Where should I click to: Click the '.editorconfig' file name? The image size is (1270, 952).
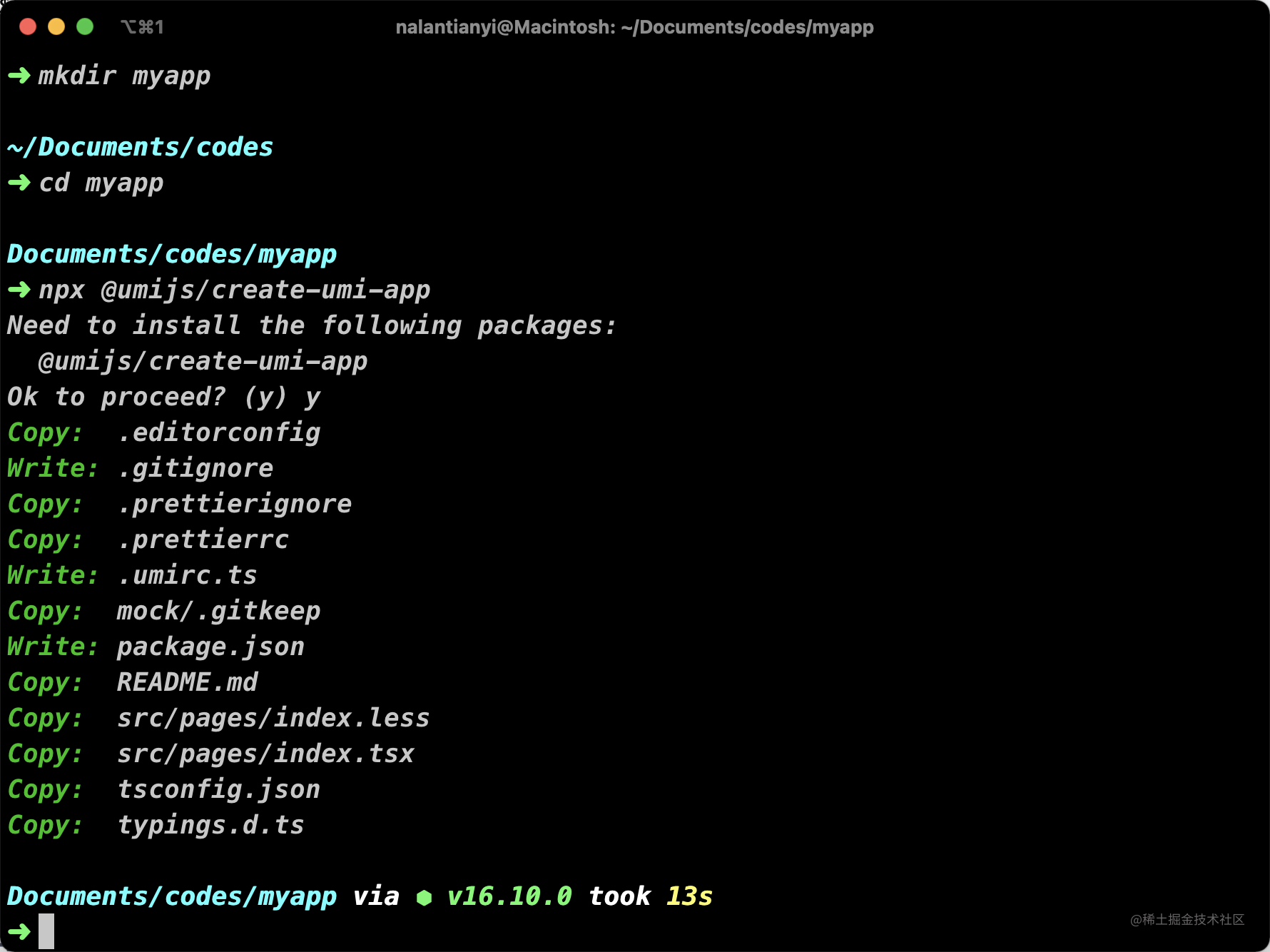pos(218,432)
